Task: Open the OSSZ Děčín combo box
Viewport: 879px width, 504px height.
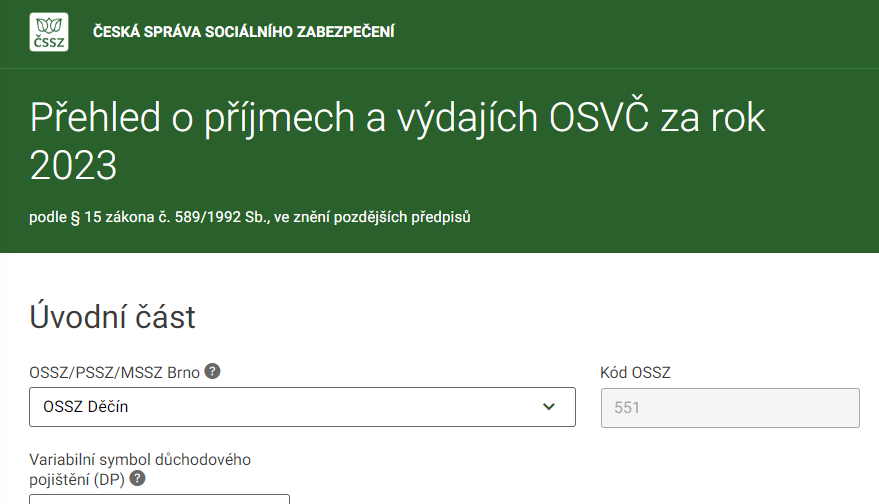Action: 302,406
